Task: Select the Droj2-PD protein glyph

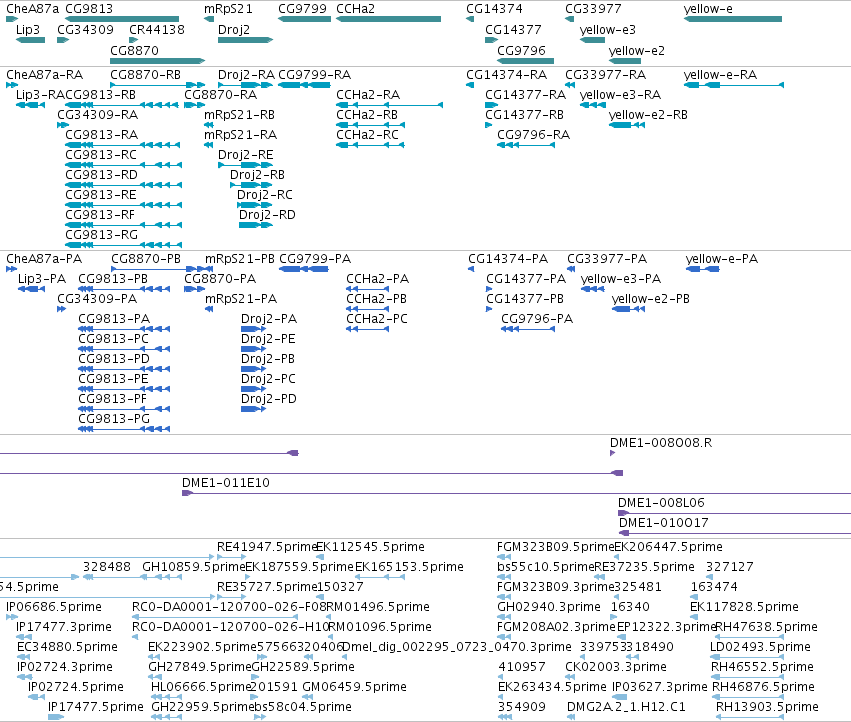Action: [x=253, y=409]
